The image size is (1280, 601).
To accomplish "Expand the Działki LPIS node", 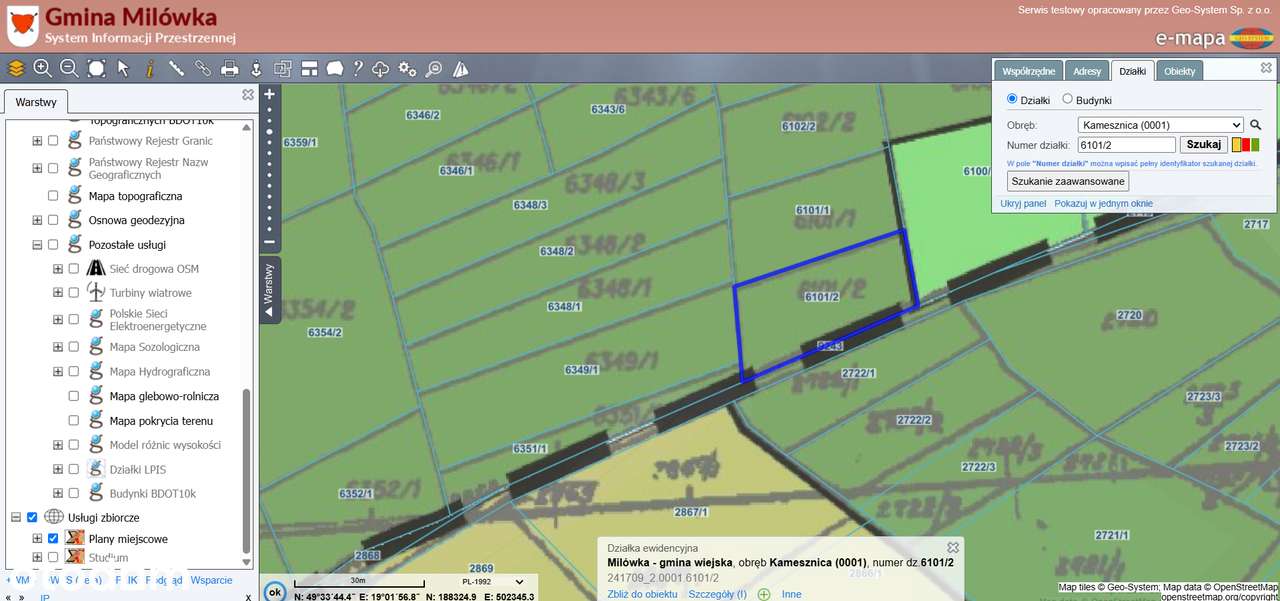I will pyautogui.click(x=57, y=469).
